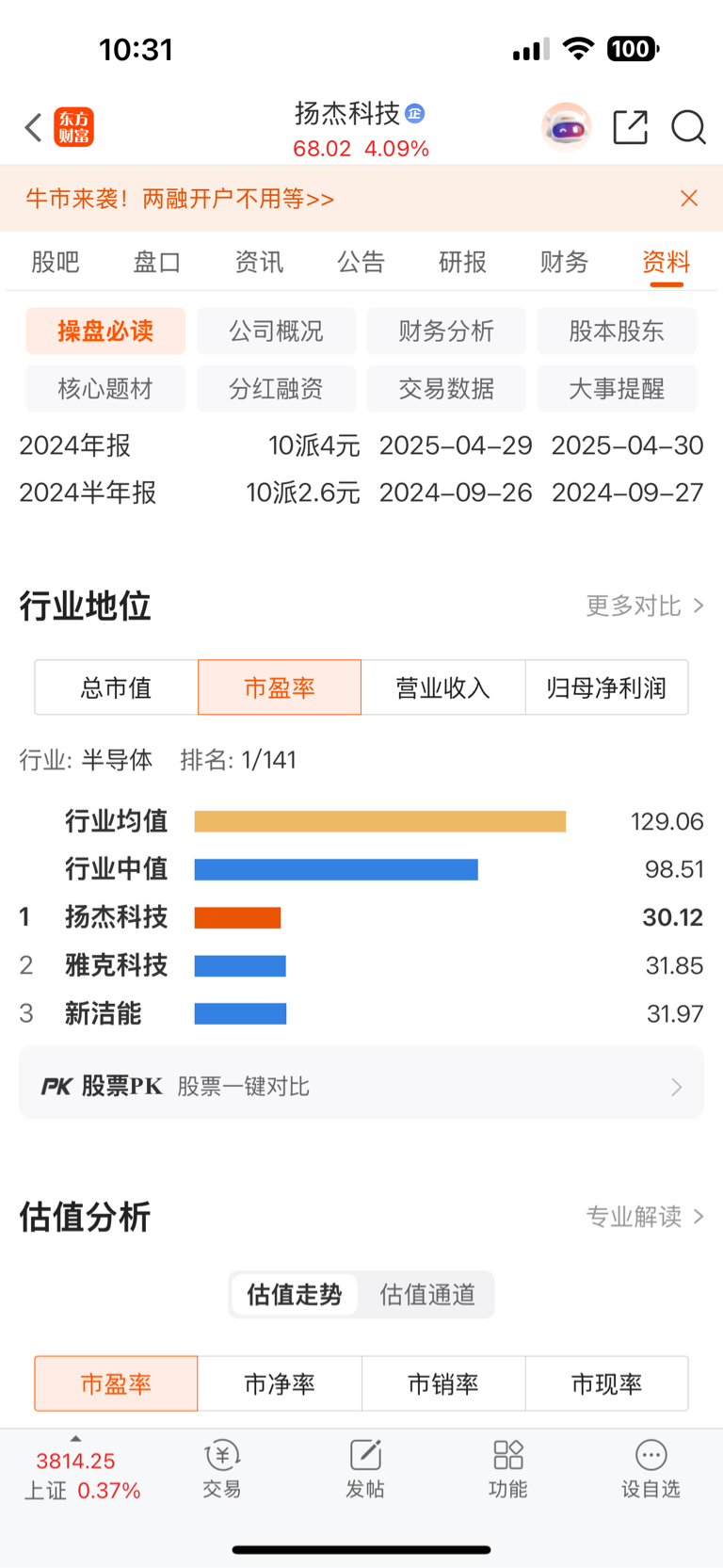Switch to the 股吧 tab
The width and height of the screenshot is (723, 1568).
56,262
